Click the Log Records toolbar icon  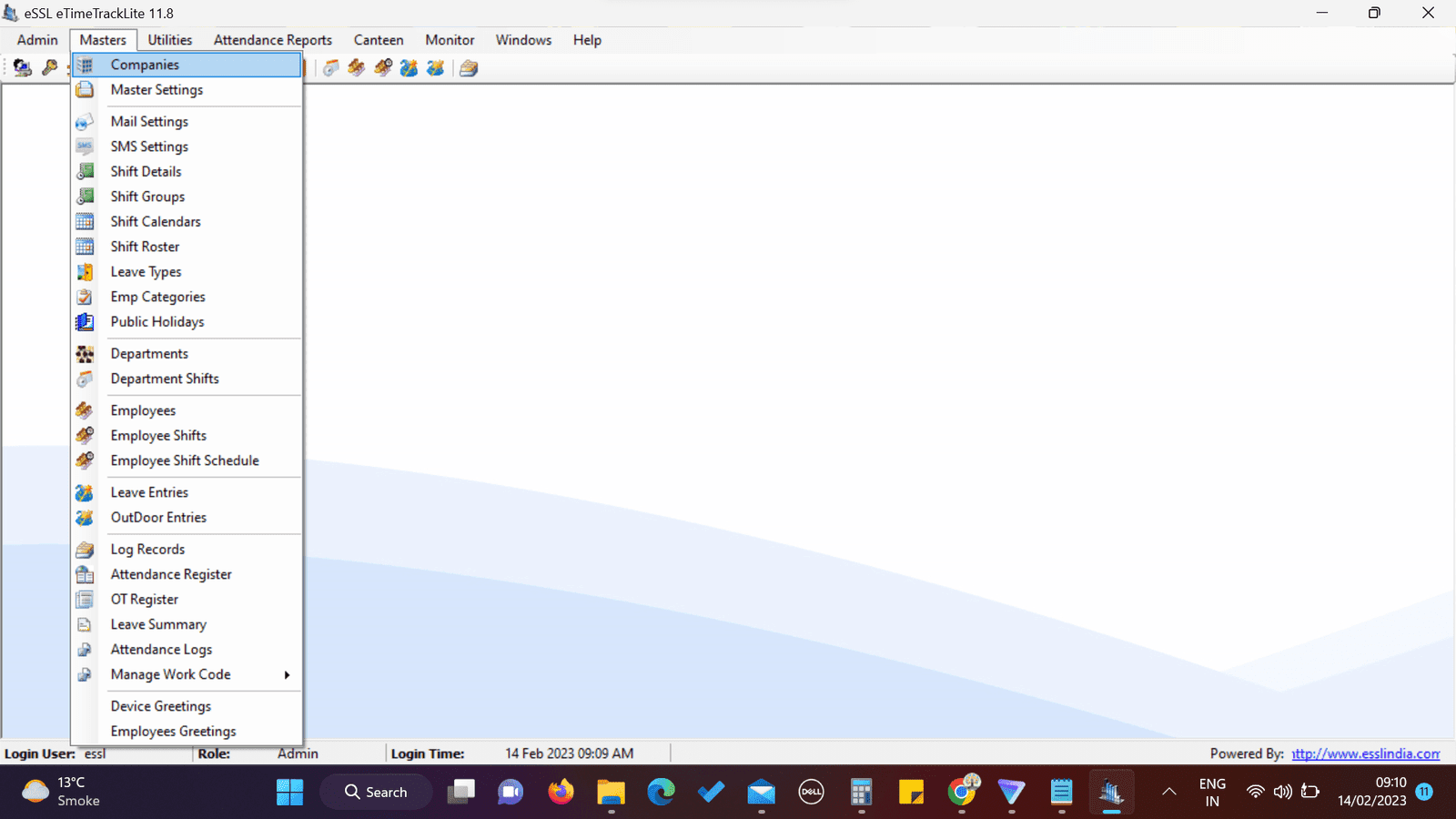[469, 68]
